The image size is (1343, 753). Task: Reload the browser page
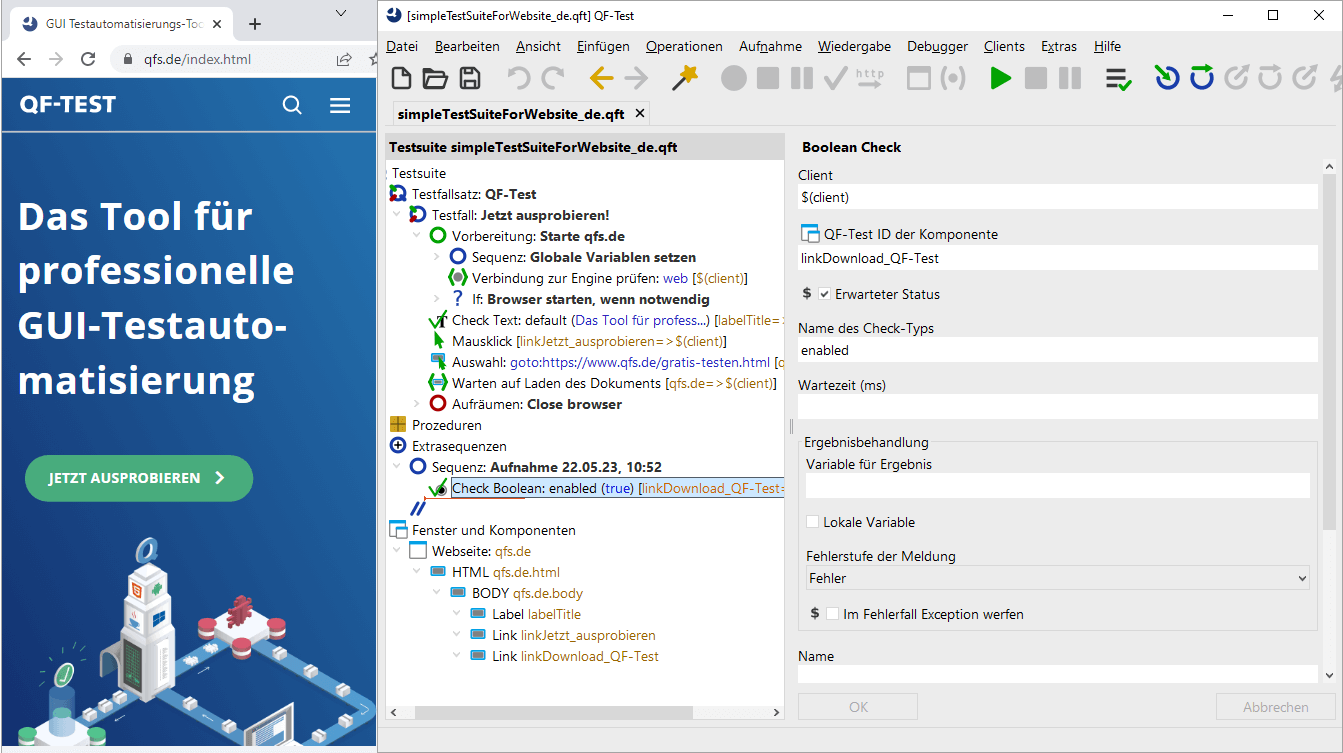click(x=88, y=59)
